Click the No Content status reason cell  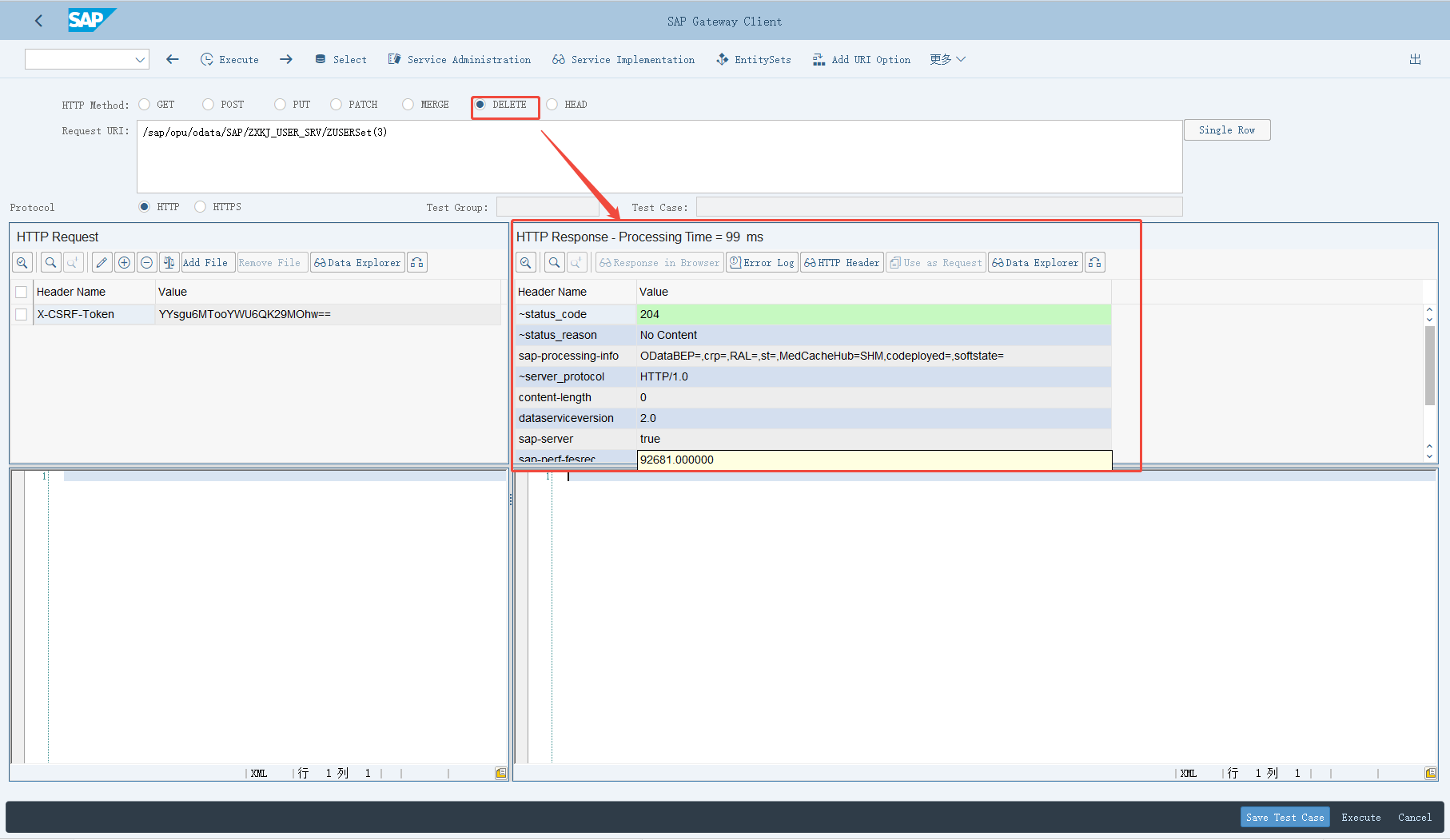[874, 335]
